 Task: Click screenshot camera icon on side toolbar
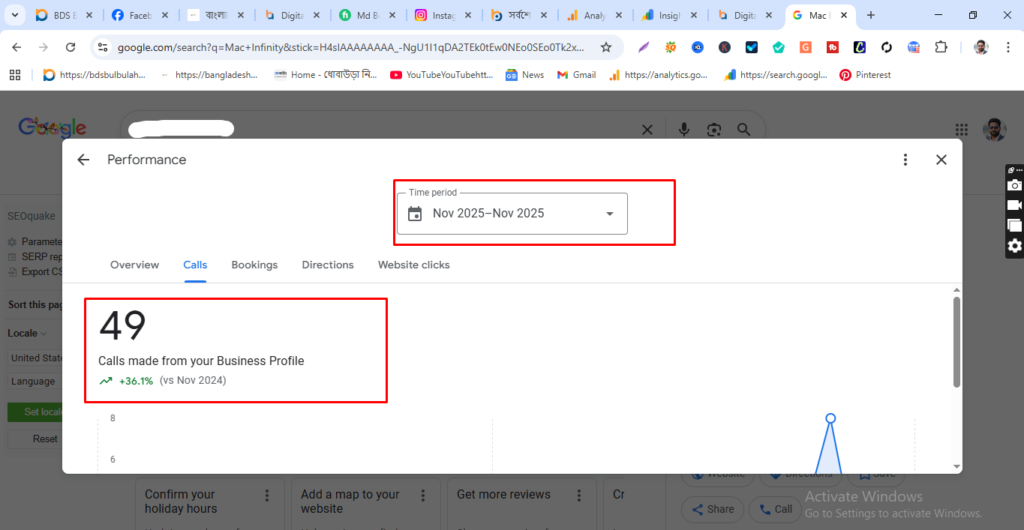(1014, 185)
